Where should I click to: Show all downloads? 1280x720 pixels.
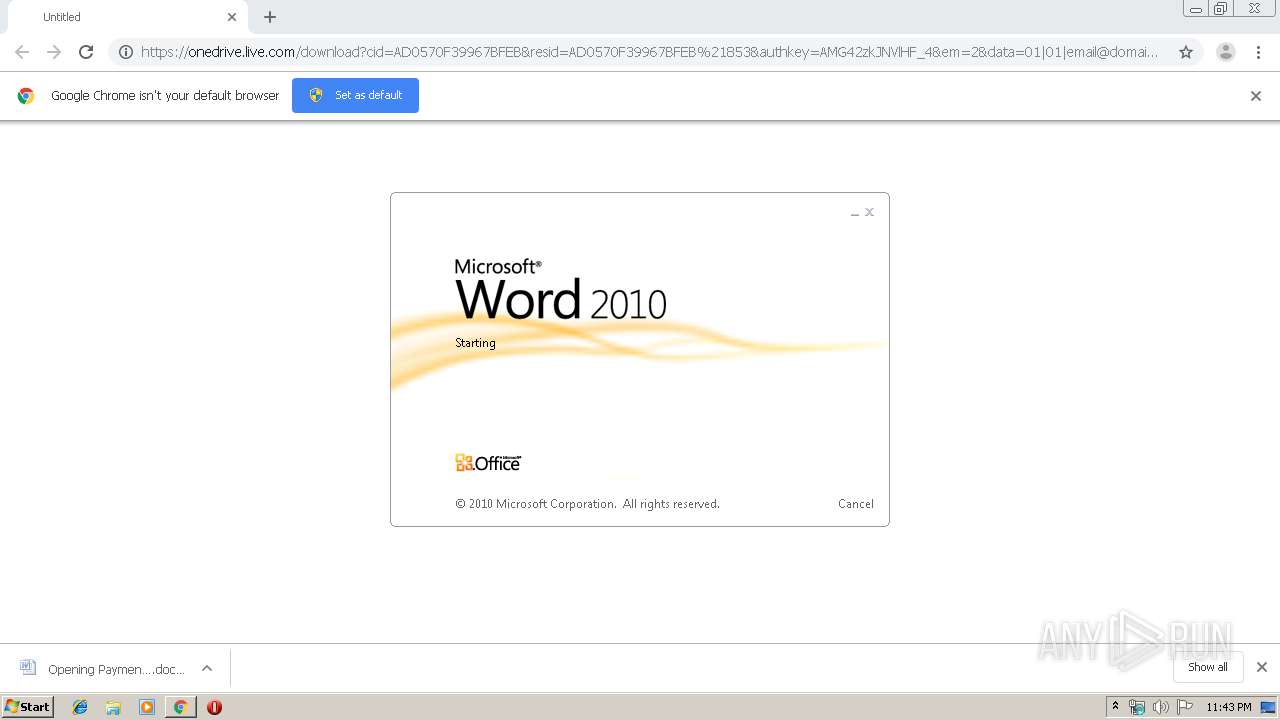point(1208,667)
